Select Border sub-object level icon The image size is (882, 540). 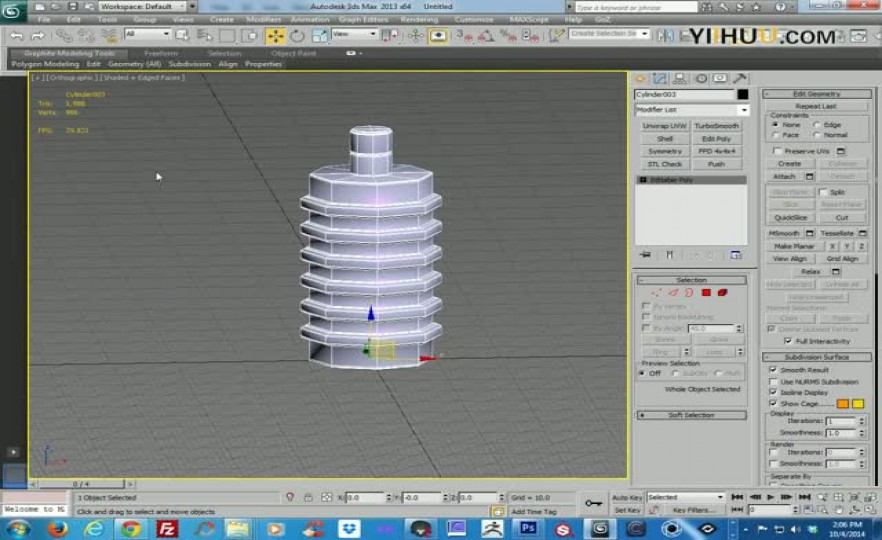tap(689, 292)
